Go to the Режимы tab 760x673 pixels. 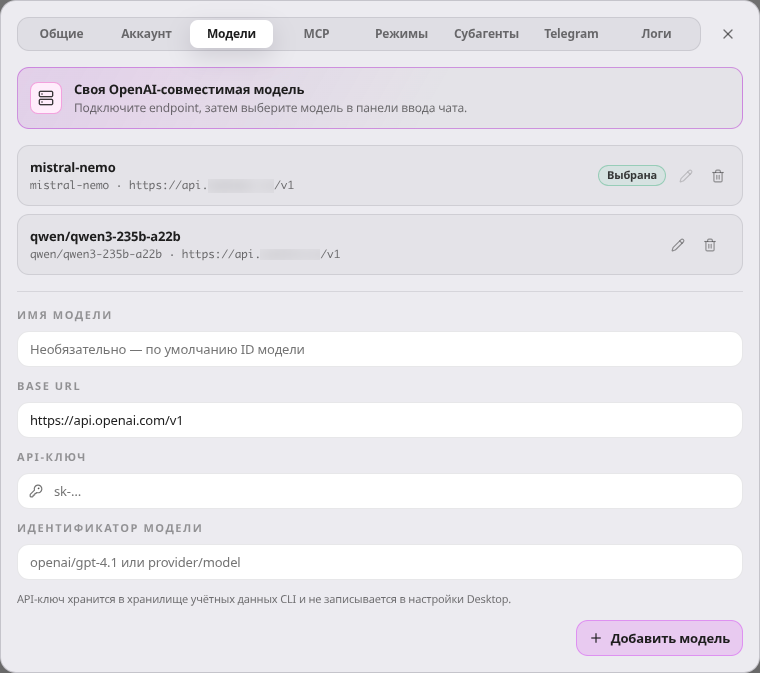coord(401,34)
